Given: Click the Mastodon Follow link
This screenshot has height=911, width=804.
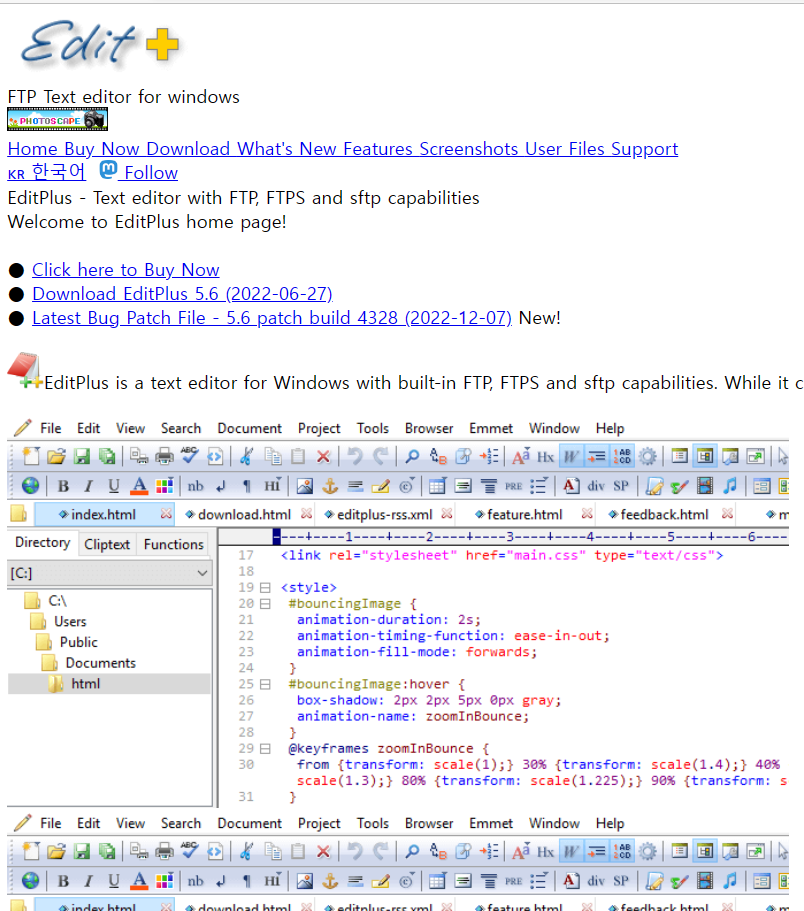Looking at the screenshot, I should tap(139, 172).
